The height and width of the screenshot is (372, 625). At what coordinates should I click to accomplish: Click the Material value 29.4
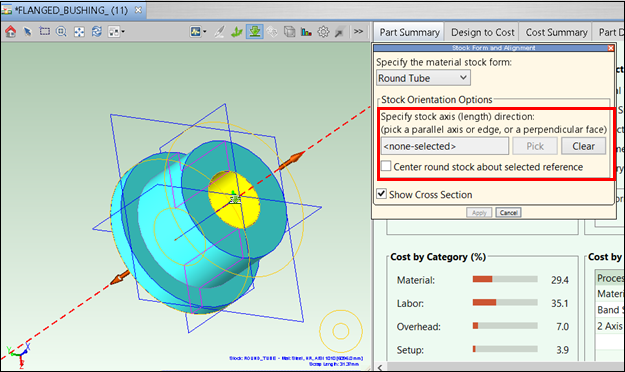point(560,280)
